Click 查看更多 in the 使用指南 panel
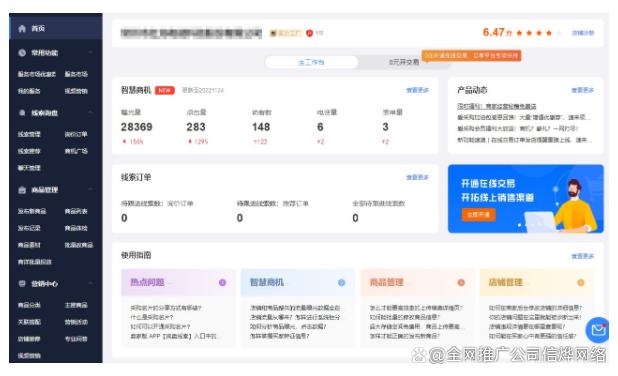 click(583, 256)
